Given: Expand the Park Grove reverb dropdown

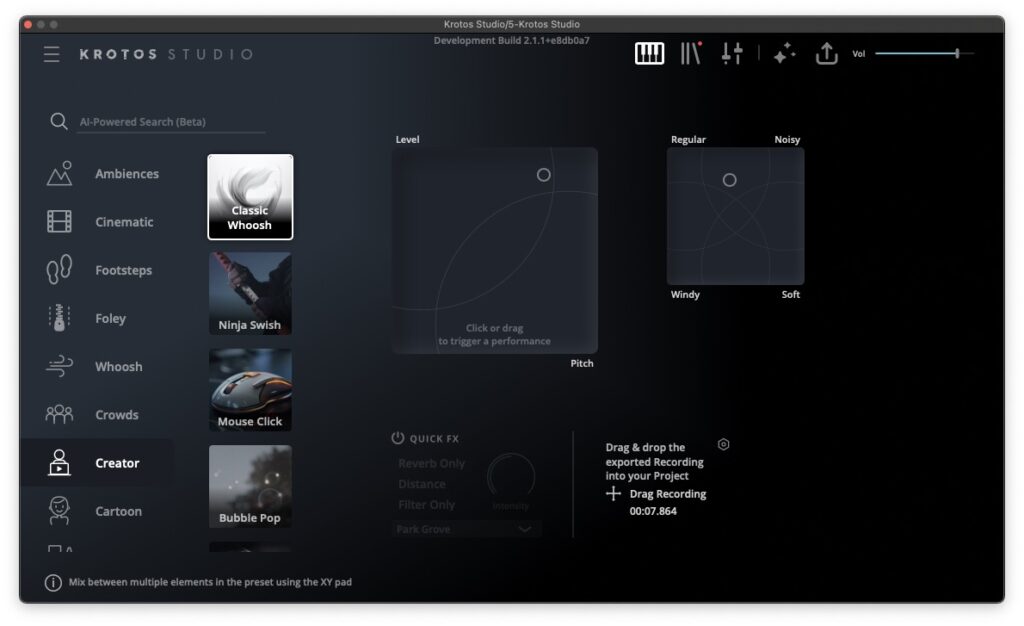Looking at the screenshot, I should pyautogui.click(x=466, y=529).
